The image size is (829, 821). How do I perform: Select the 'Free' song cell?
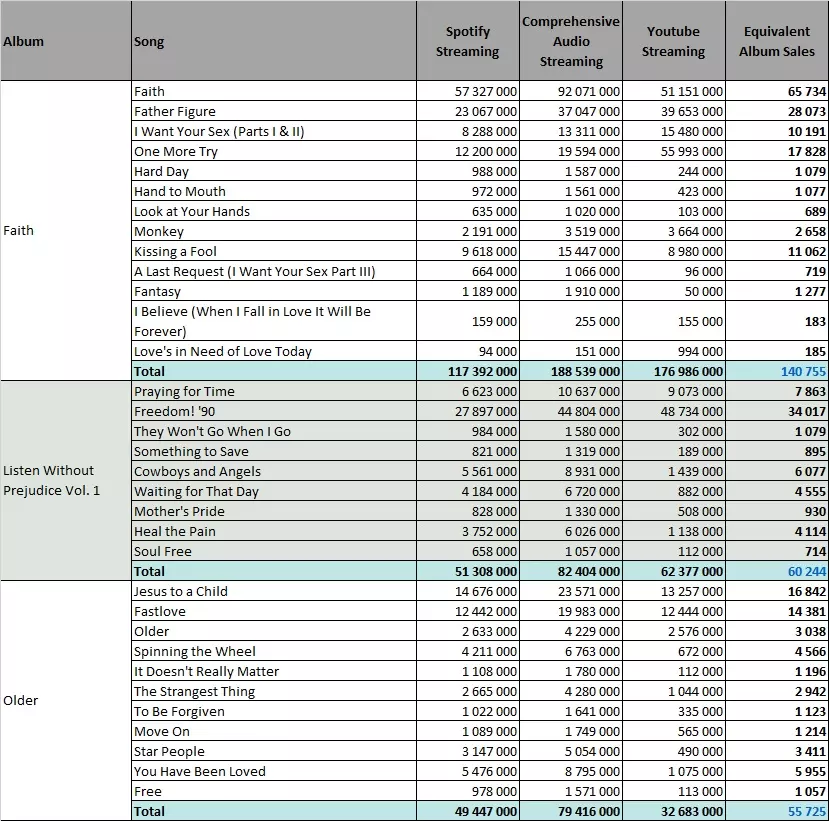pyautogui.click(x=274, y=791)
